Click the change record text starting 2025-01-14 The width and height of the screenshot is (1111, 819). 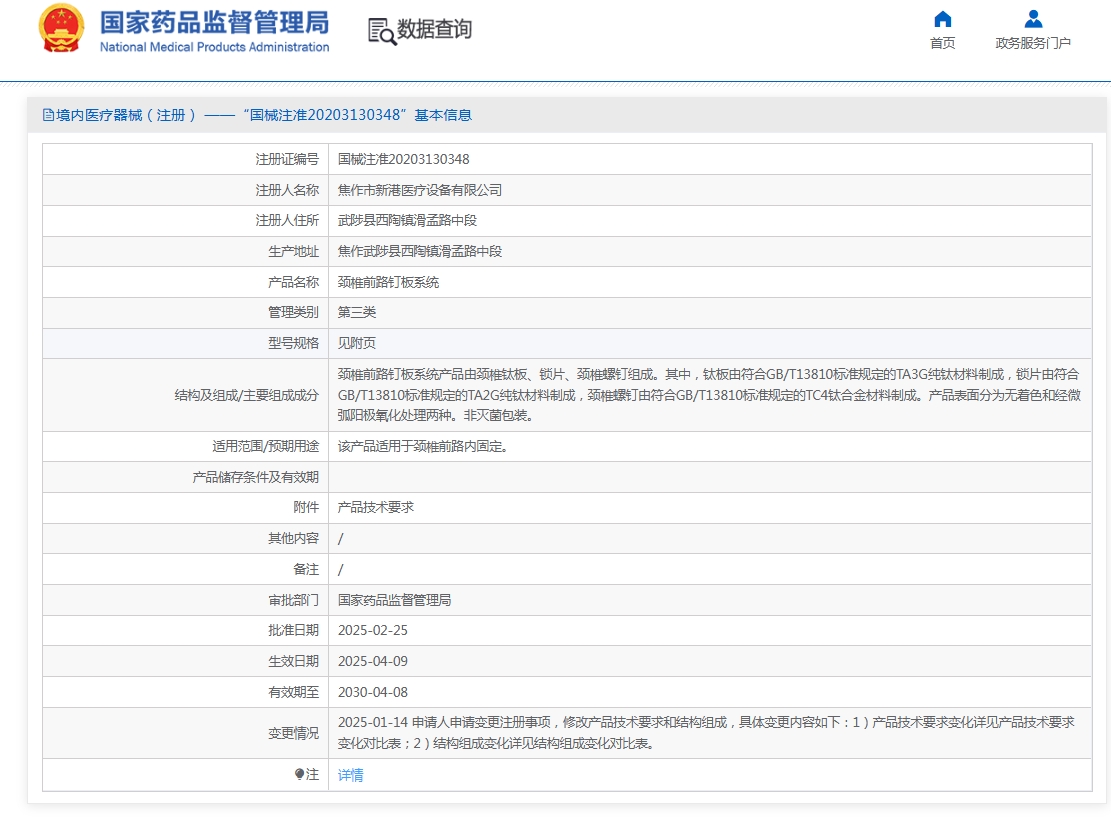(x=706, y=733)
